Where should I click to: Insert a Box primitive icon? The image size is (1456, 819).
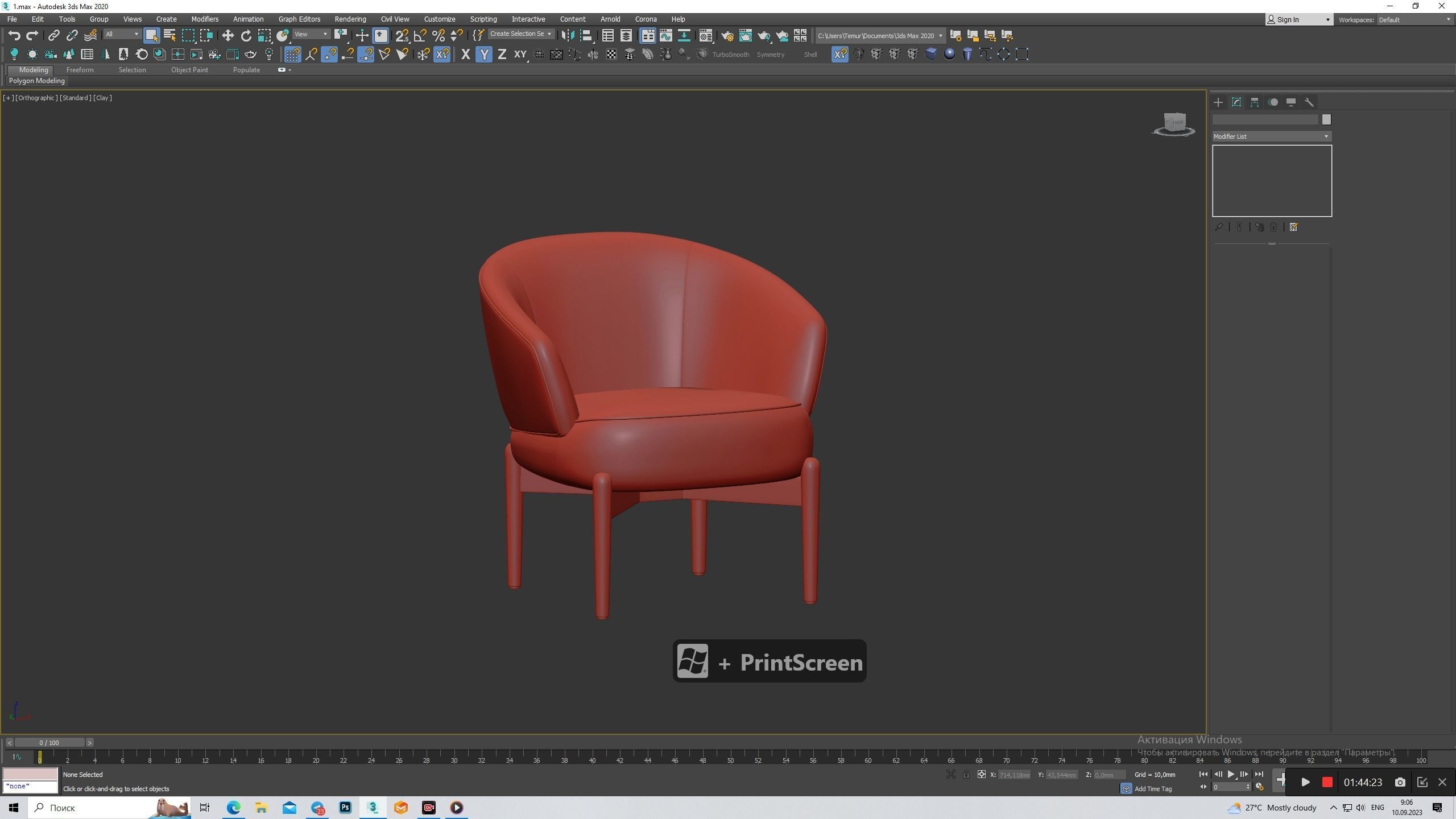point(931,54)
